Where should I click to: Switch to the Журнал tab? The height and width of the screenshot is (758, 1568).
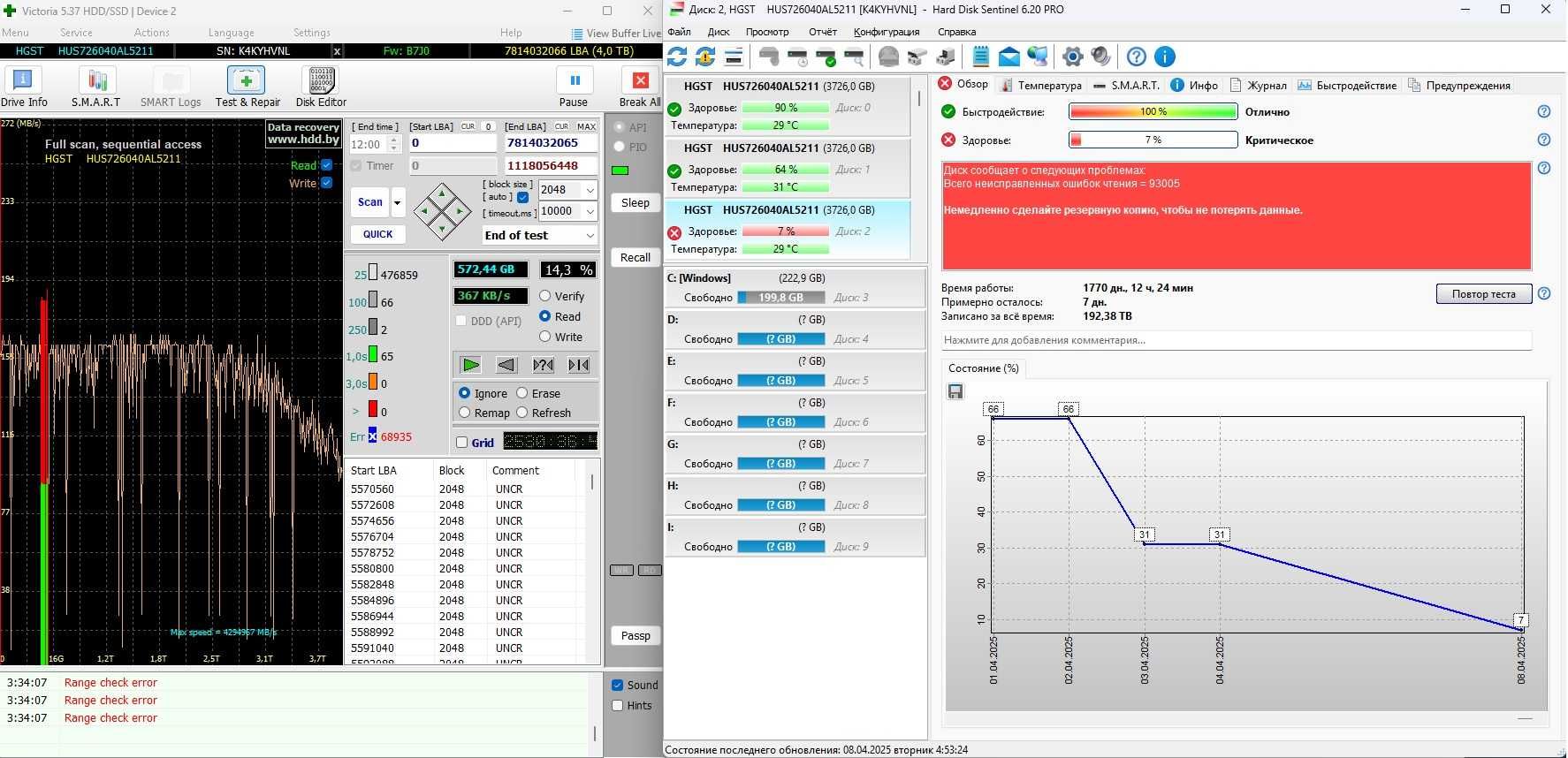coord(1258,85)
